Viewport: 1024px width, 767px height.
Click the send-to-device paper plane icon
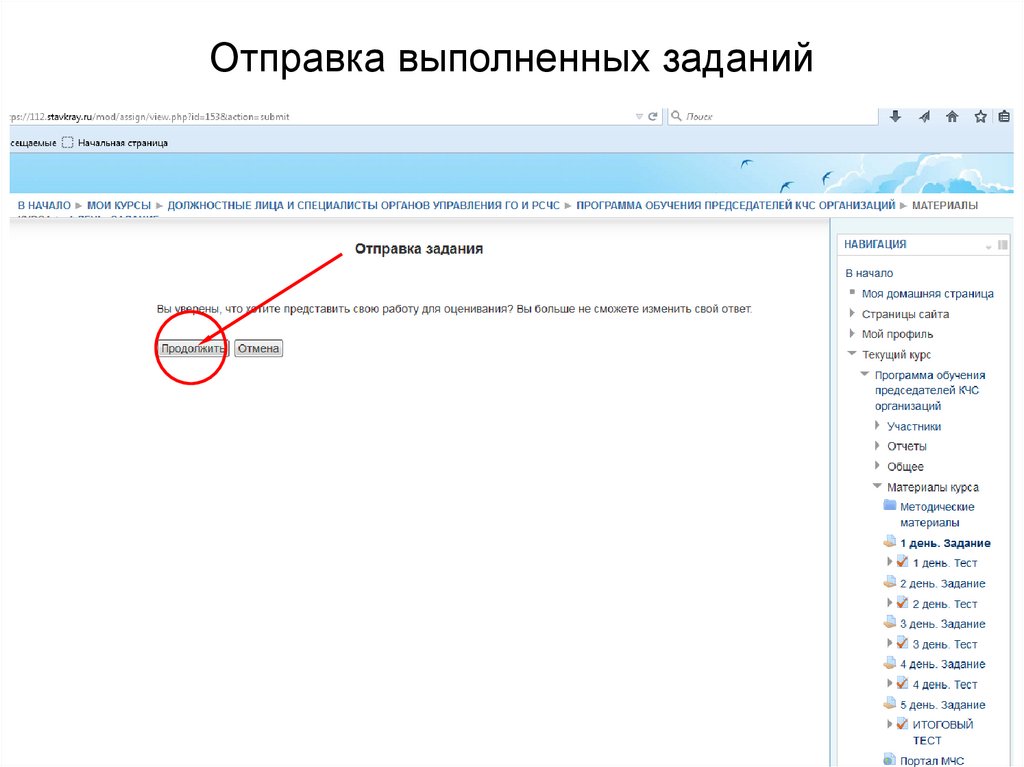[923, 117]
